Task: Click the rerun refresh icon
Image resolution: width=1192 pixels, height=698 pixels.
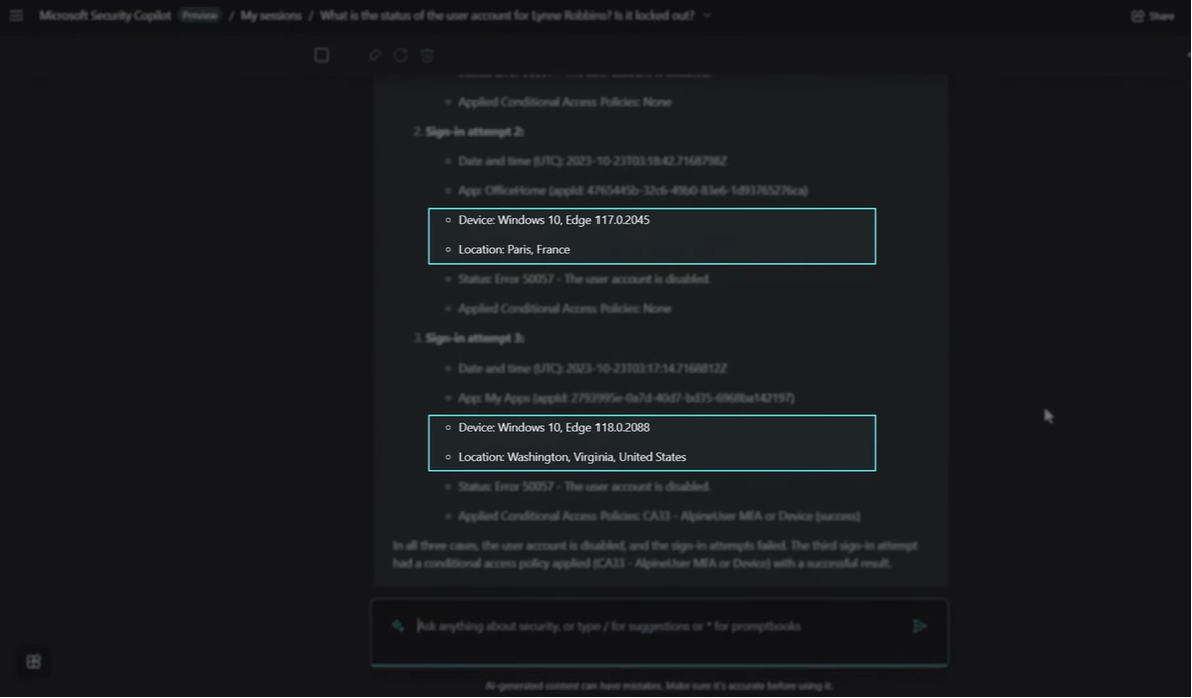Action: click(401, 55)
